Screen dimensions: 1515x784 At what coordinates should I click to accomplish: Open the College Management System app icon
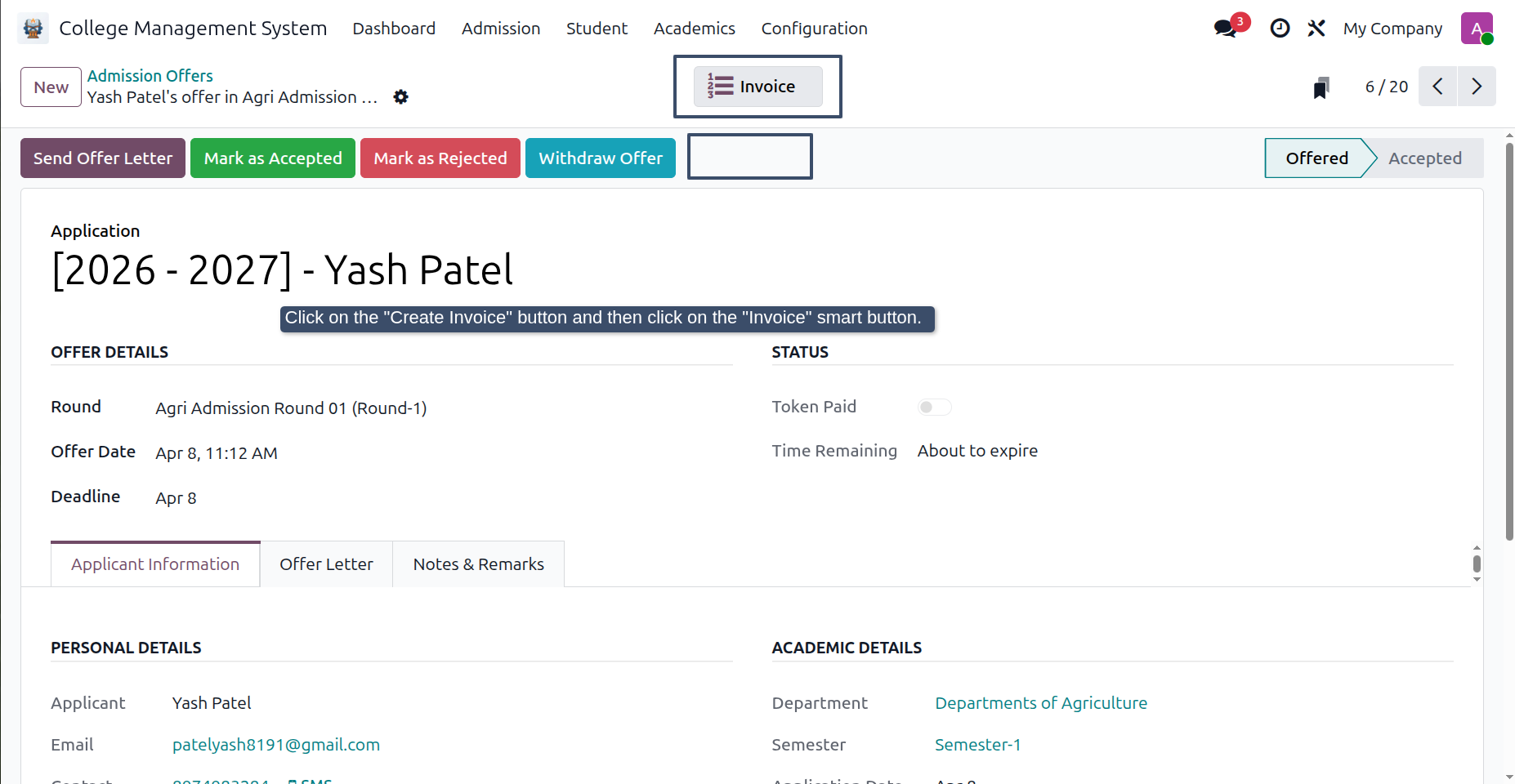33,29
